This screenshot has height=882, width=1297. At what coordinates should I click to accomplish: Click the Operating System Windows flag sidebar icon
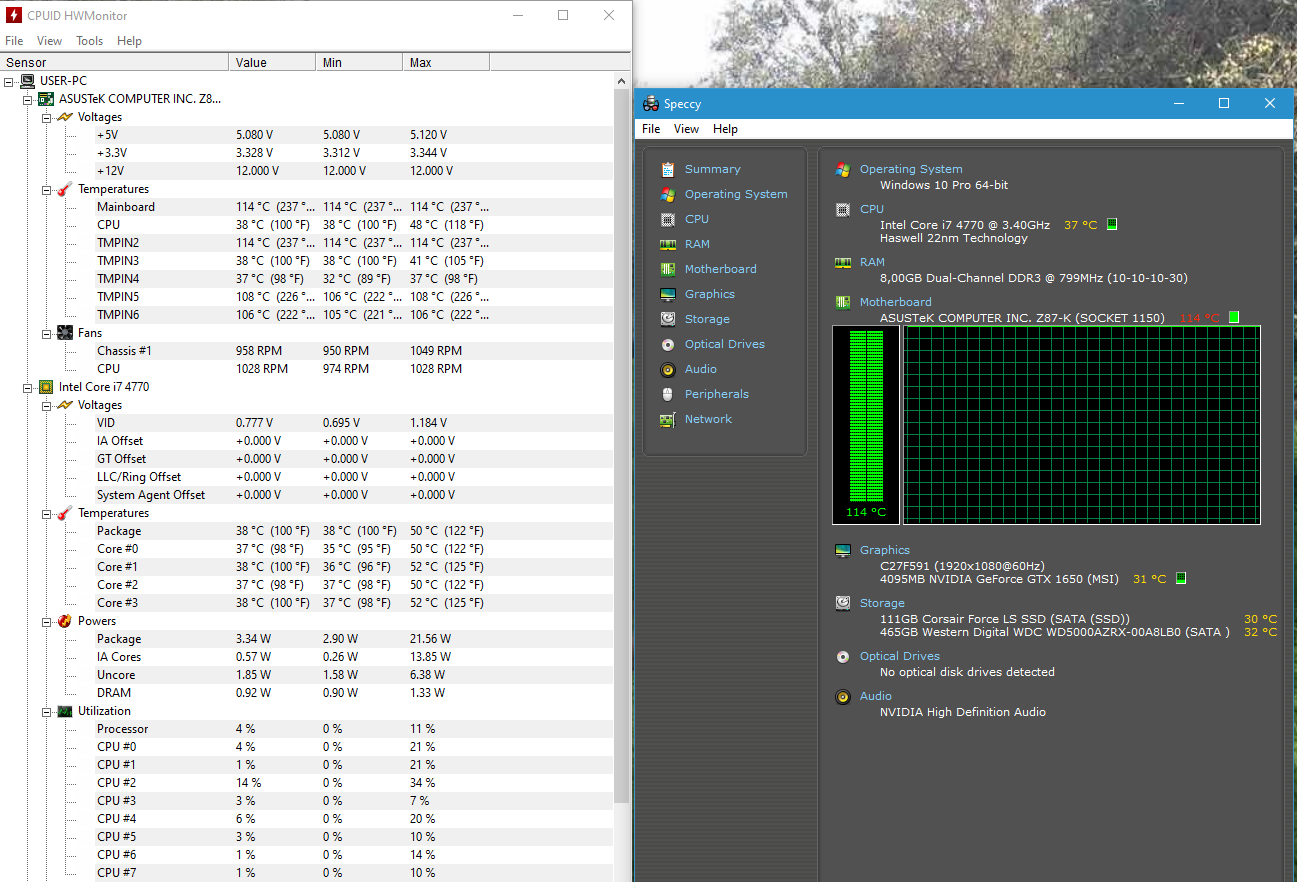(667, 194)
